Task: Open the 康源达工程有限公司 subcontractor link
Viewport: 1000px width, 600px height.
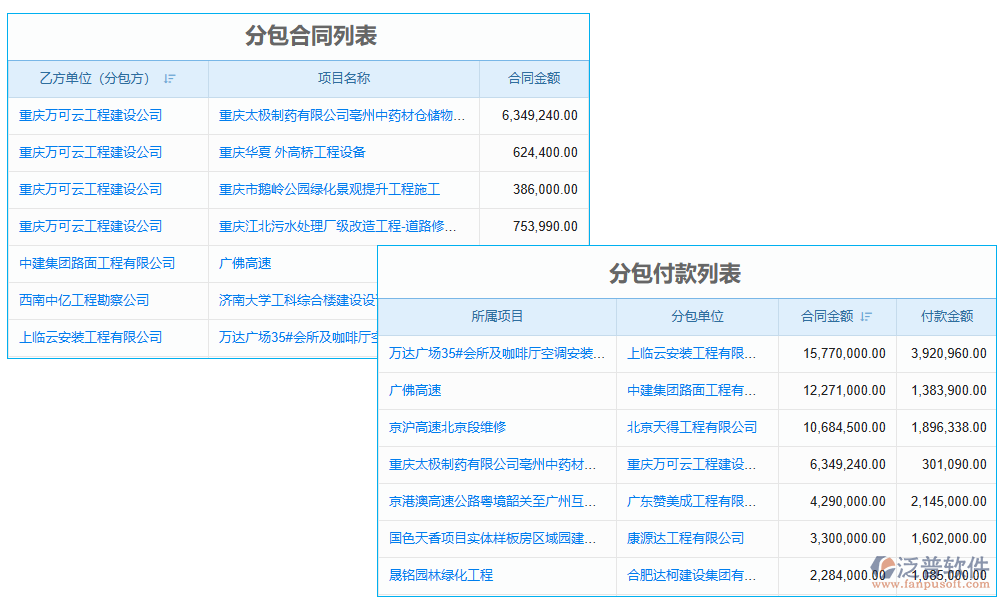Action: click(692, 538)
